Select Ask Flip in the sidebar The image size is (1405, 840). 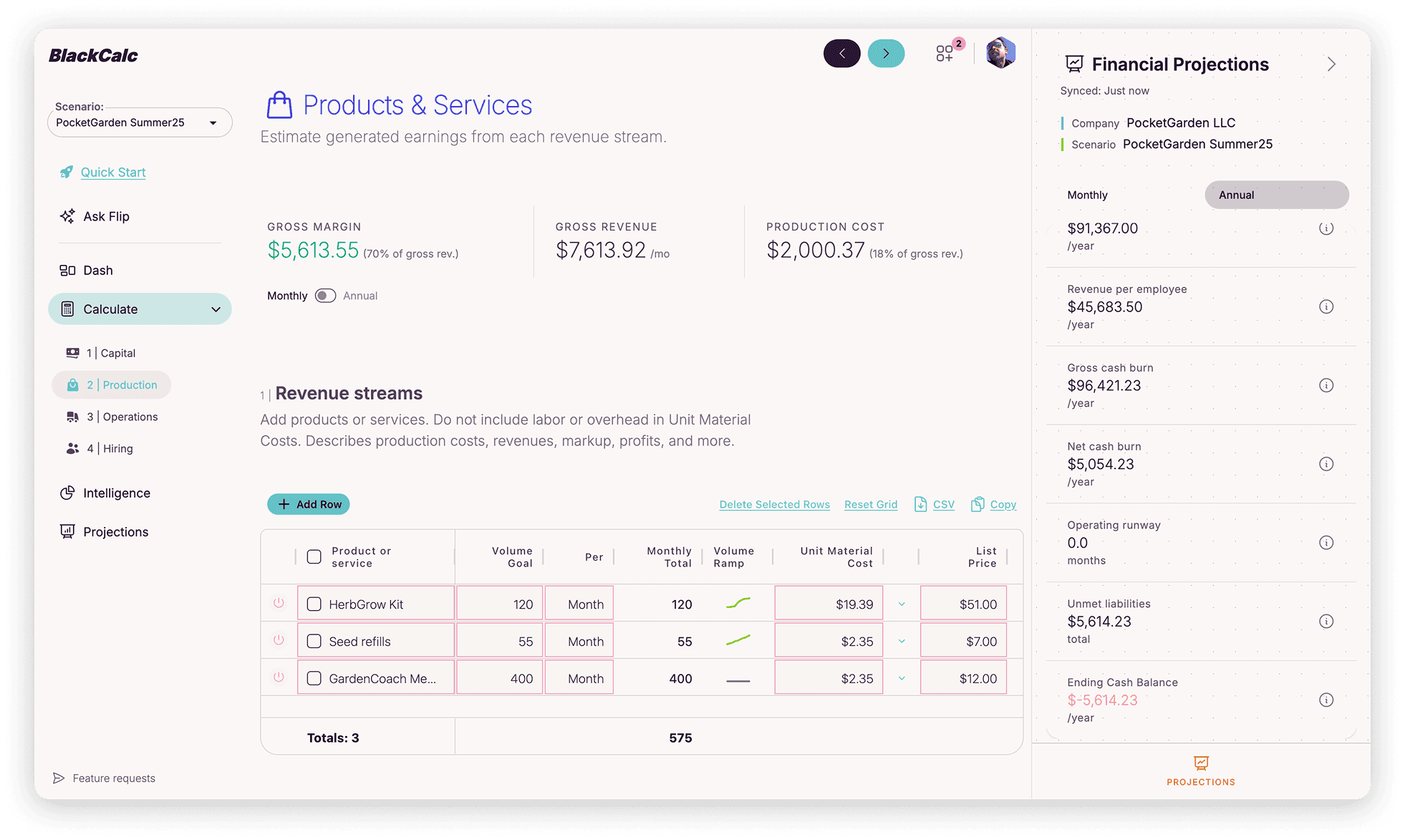105,216
